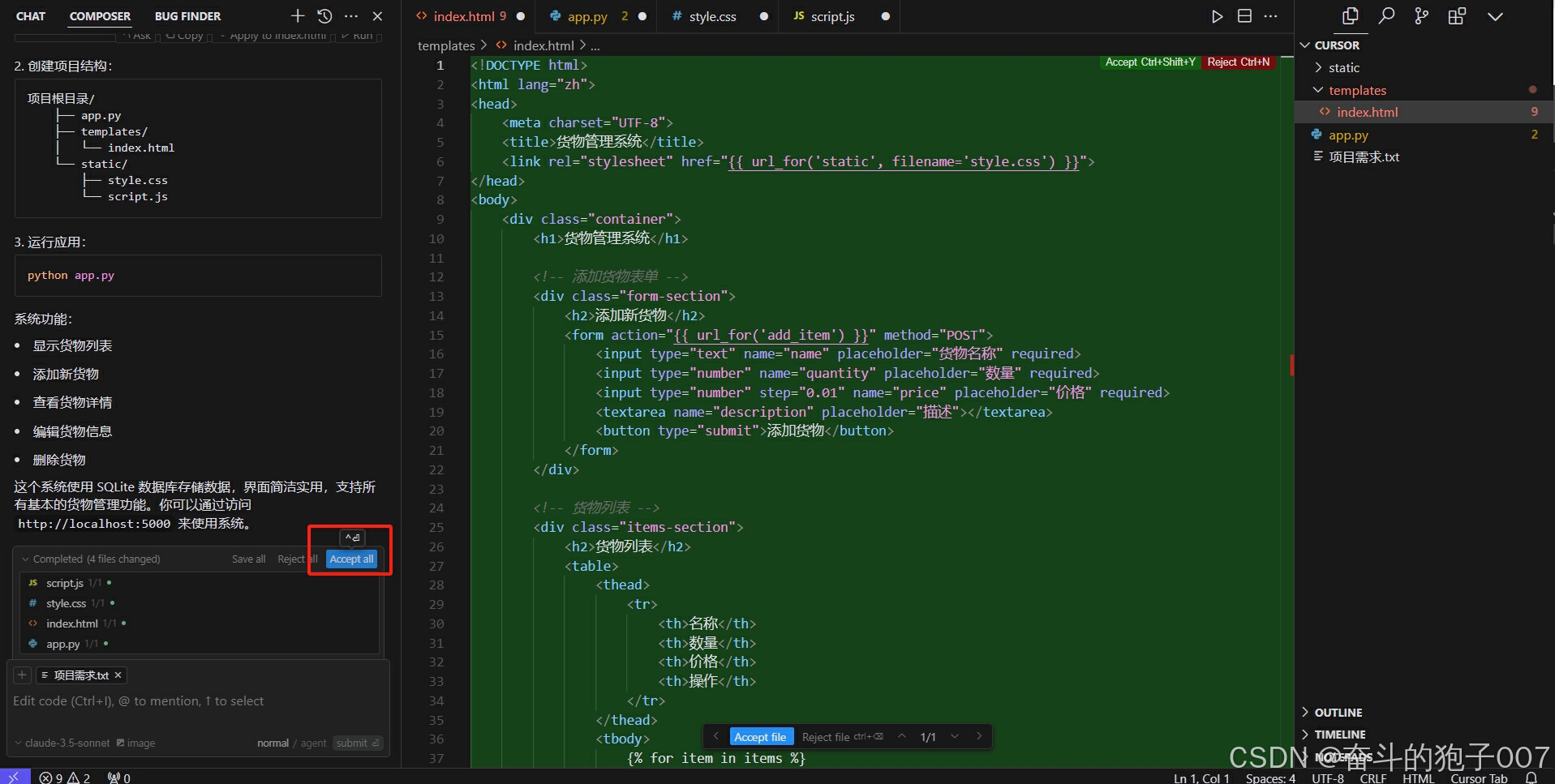Start a new composer with the plus icon
Viewport: 1555px width, 784px height.
298,16
